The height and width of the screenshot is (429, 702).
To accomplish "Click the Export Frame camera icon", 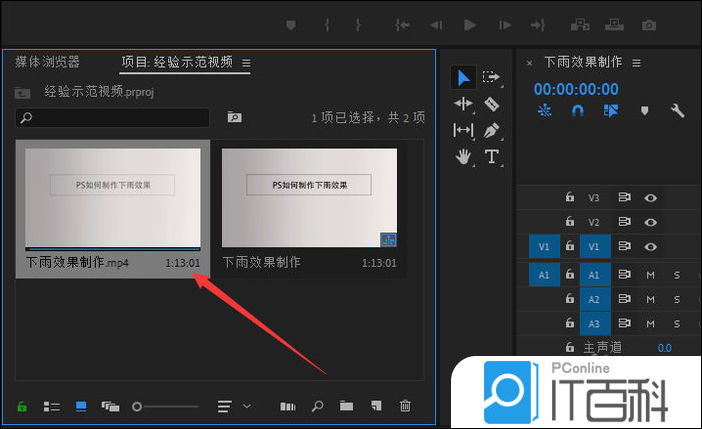I will 649,24.
